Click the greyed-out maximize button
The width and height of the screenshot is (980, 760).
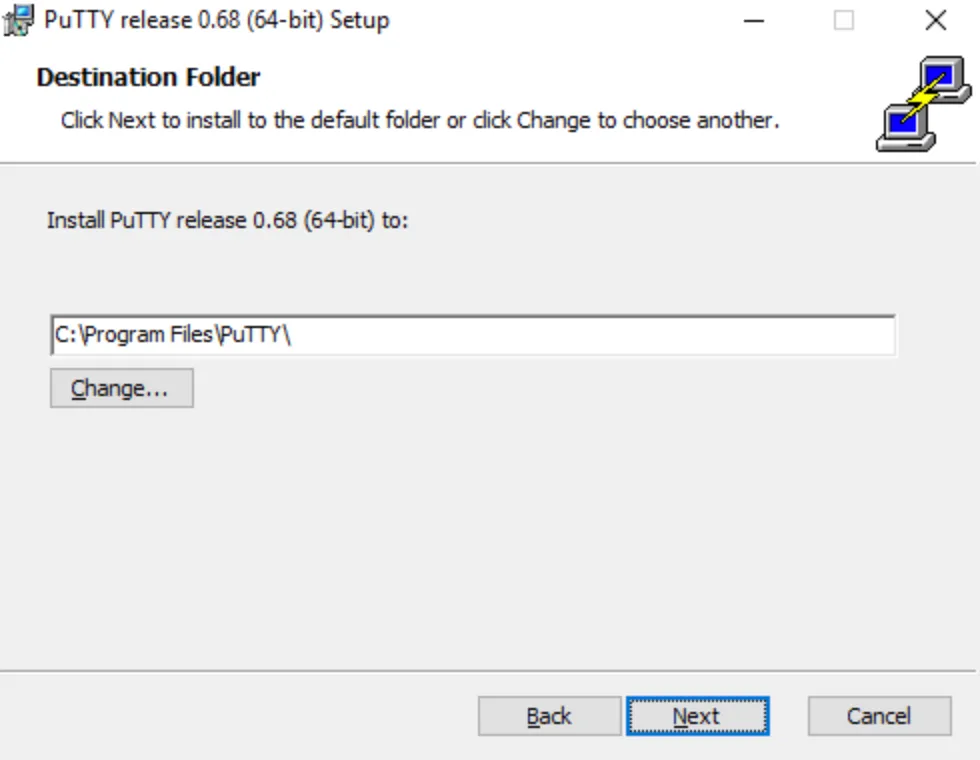pyautogui.click(x=844, y=20)
